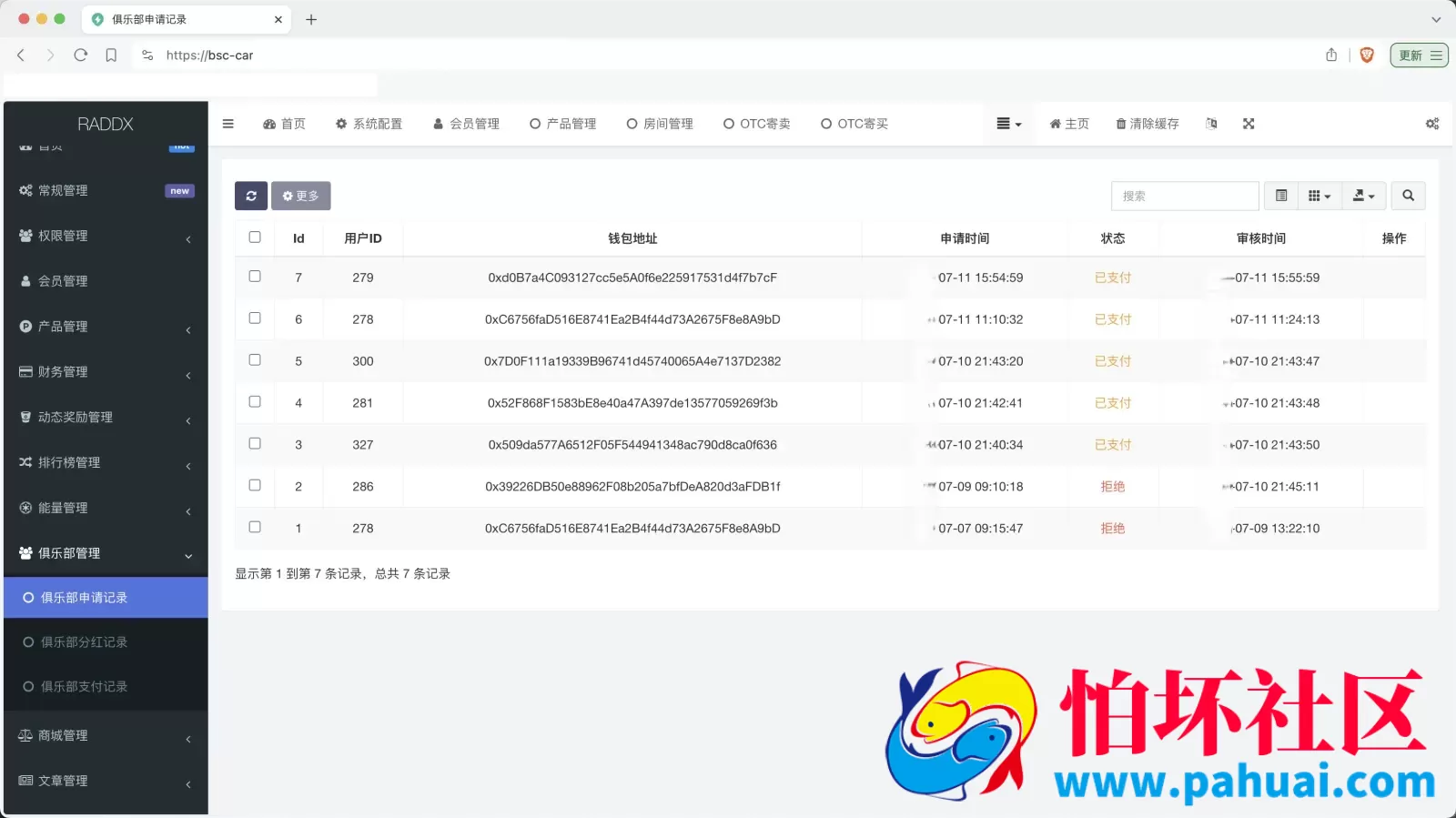The image size is (1456, 818).
Task: Check the row with Id 4
Action: point(255,402)
